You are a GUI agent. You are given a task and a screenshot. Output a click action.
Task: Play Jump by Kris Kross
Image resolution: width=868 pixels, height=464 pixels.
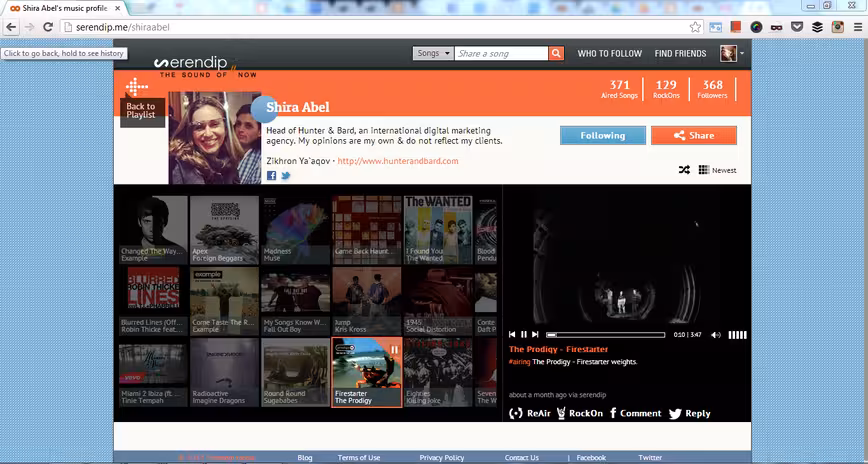coord(366,301)
